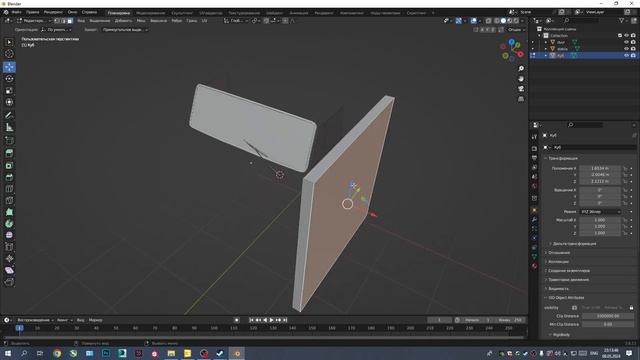Click the play animation button
The image size is (640, 360).
point(271,320)
